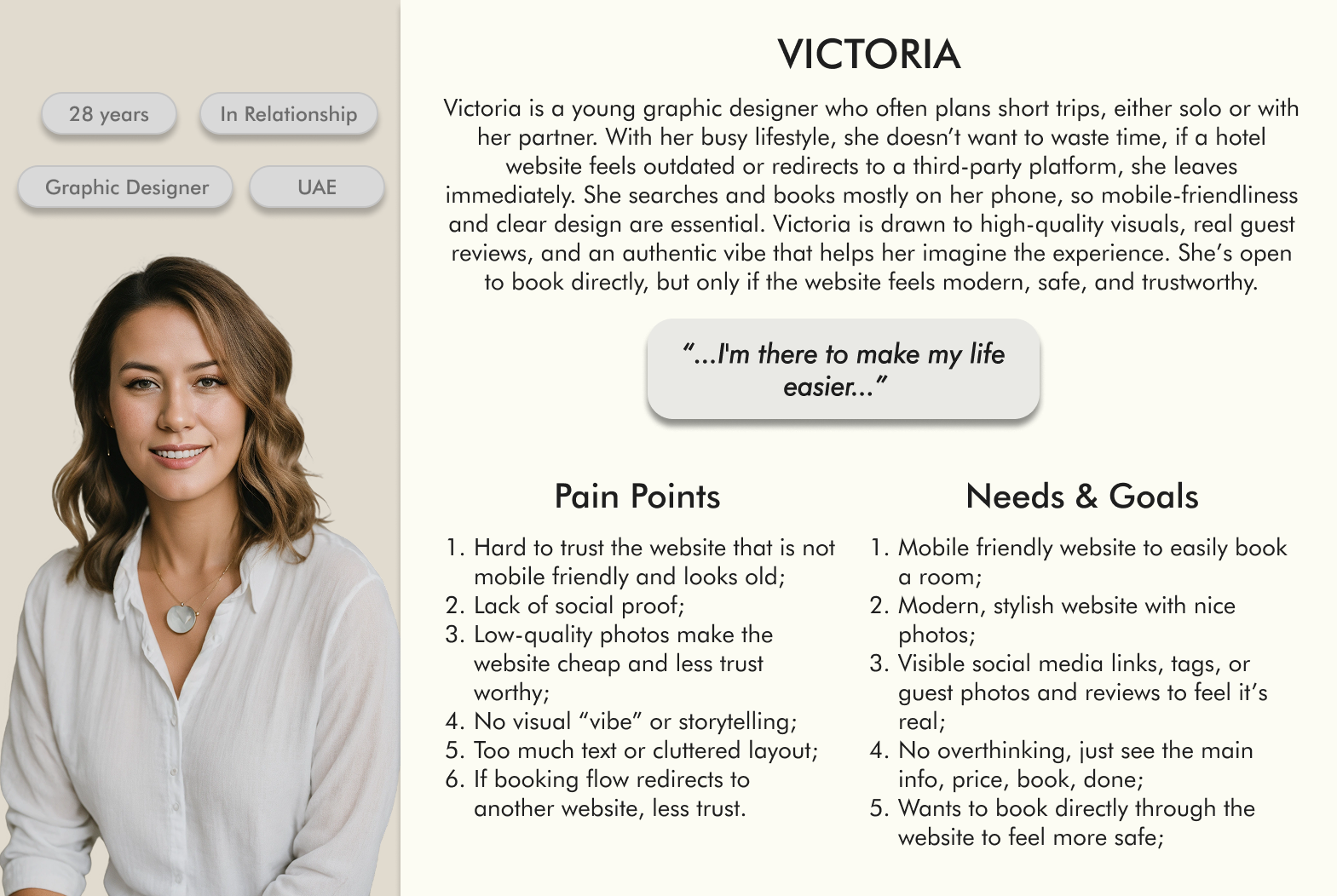Click the "Pain Points" heading
This screenshot has height=896, width=1337.
(x=637, y=497)
